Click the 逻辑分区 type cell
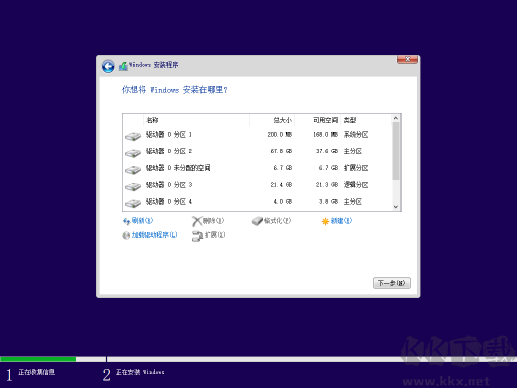 click(x=356, y=185)
